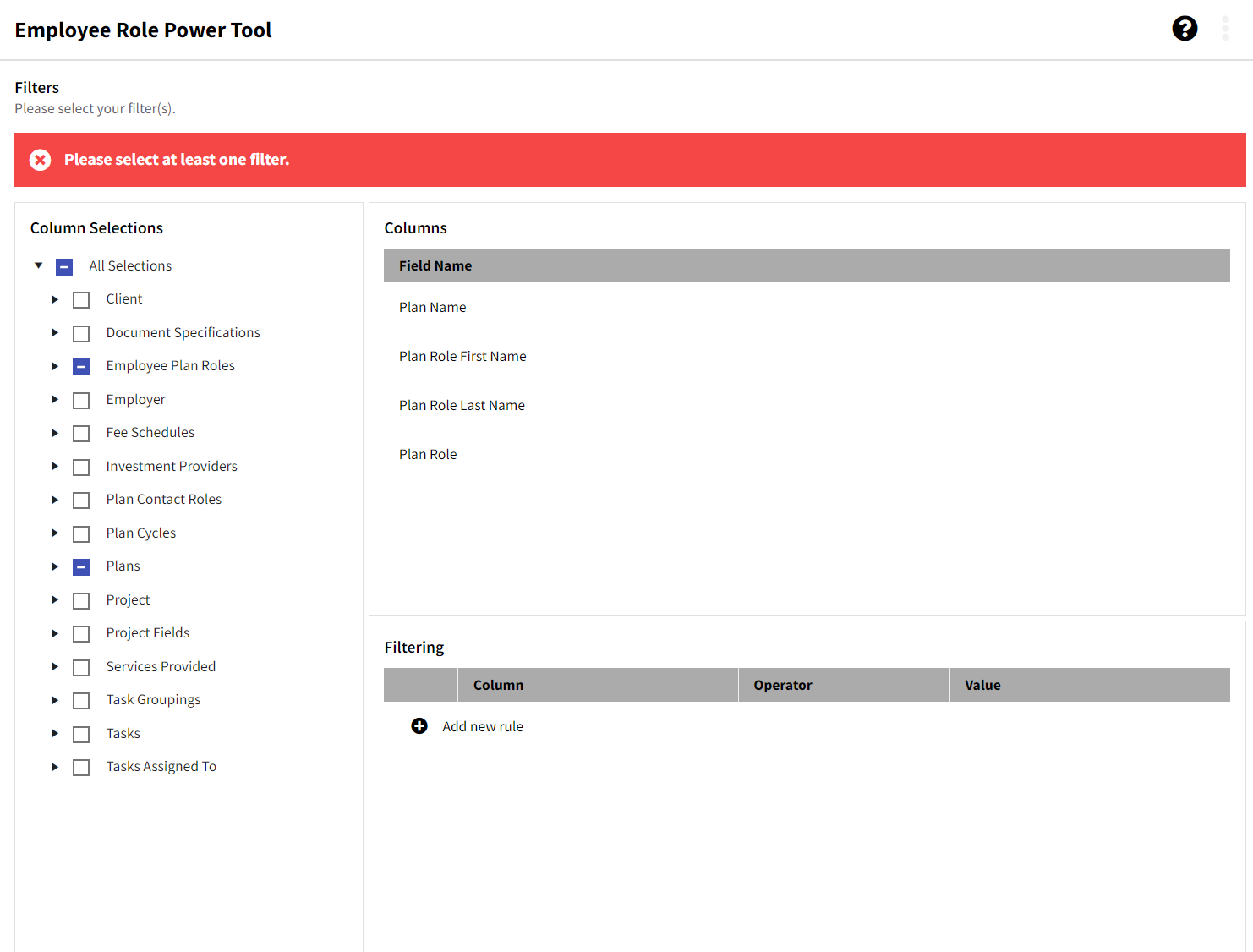Select the Plan Role First Name row
This screenshot has width=1253, height=952.
coord(462,356)
